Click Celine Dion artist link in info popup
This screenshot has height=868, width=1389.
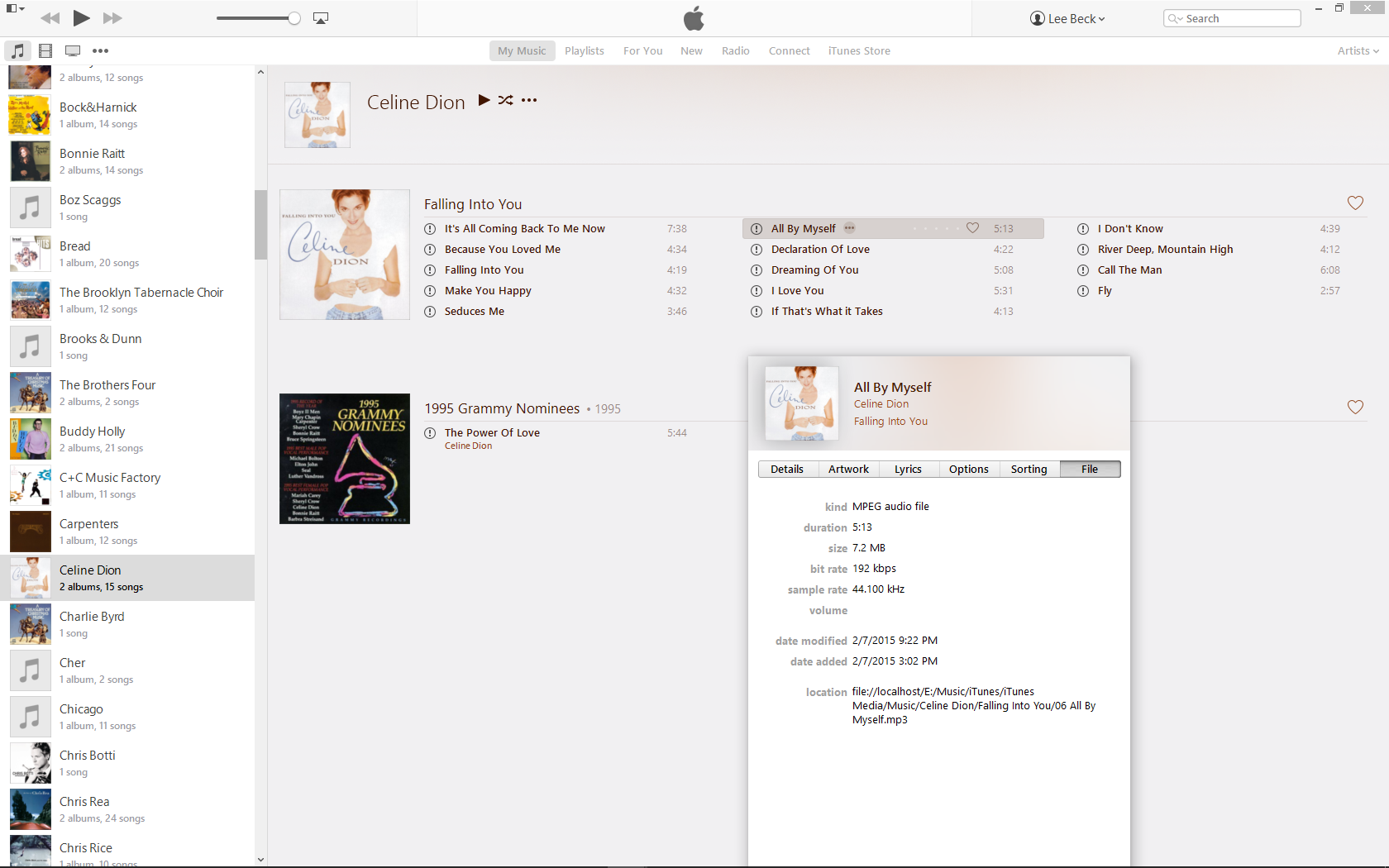click(881, 404)
